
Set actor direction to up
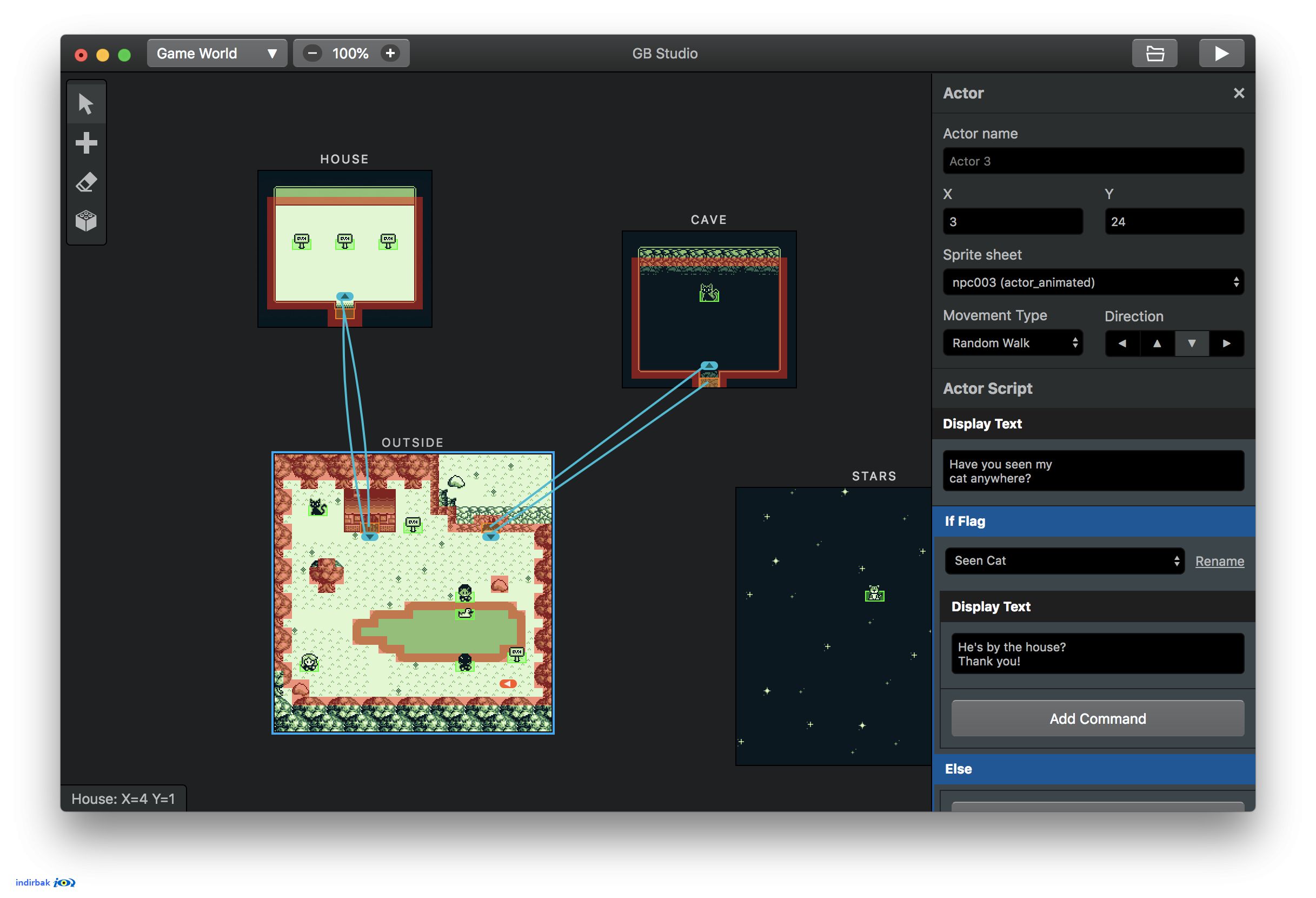pos(1157,344)
